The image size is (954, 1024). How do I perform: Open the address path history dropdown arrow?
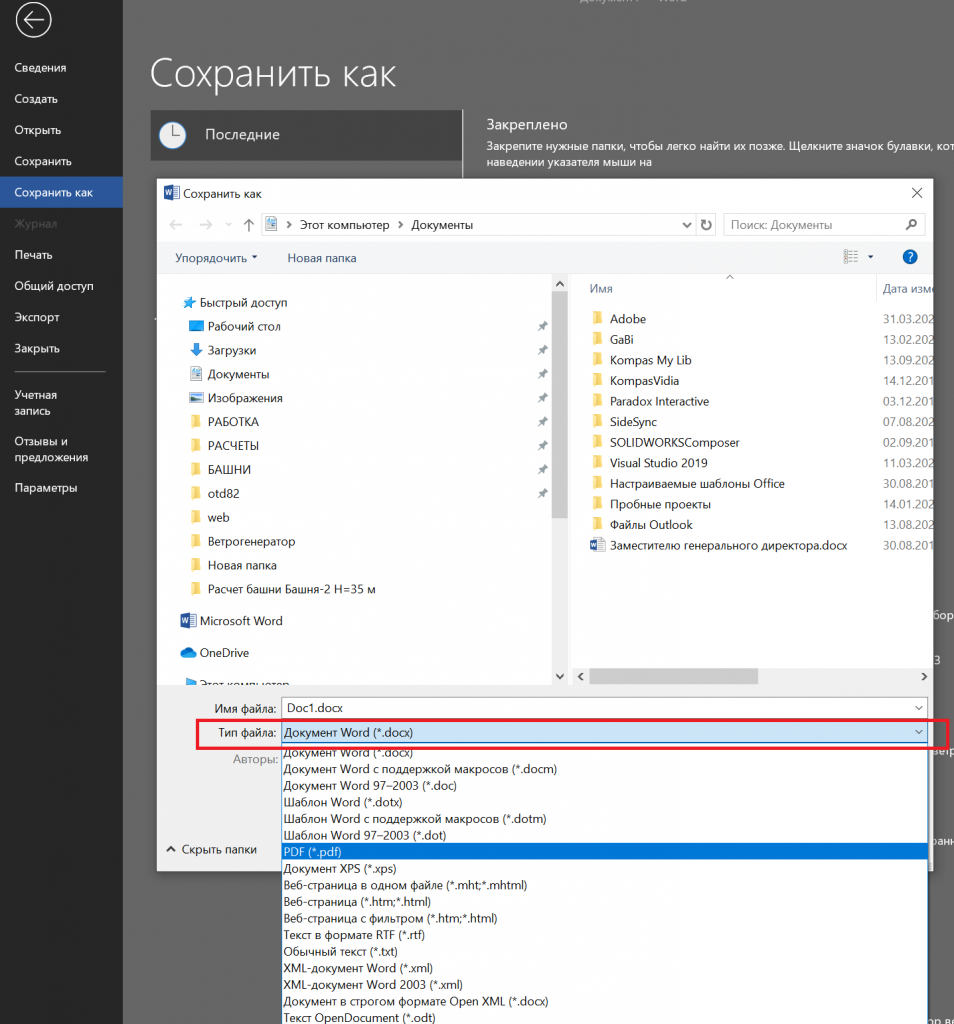coord(685,225)
